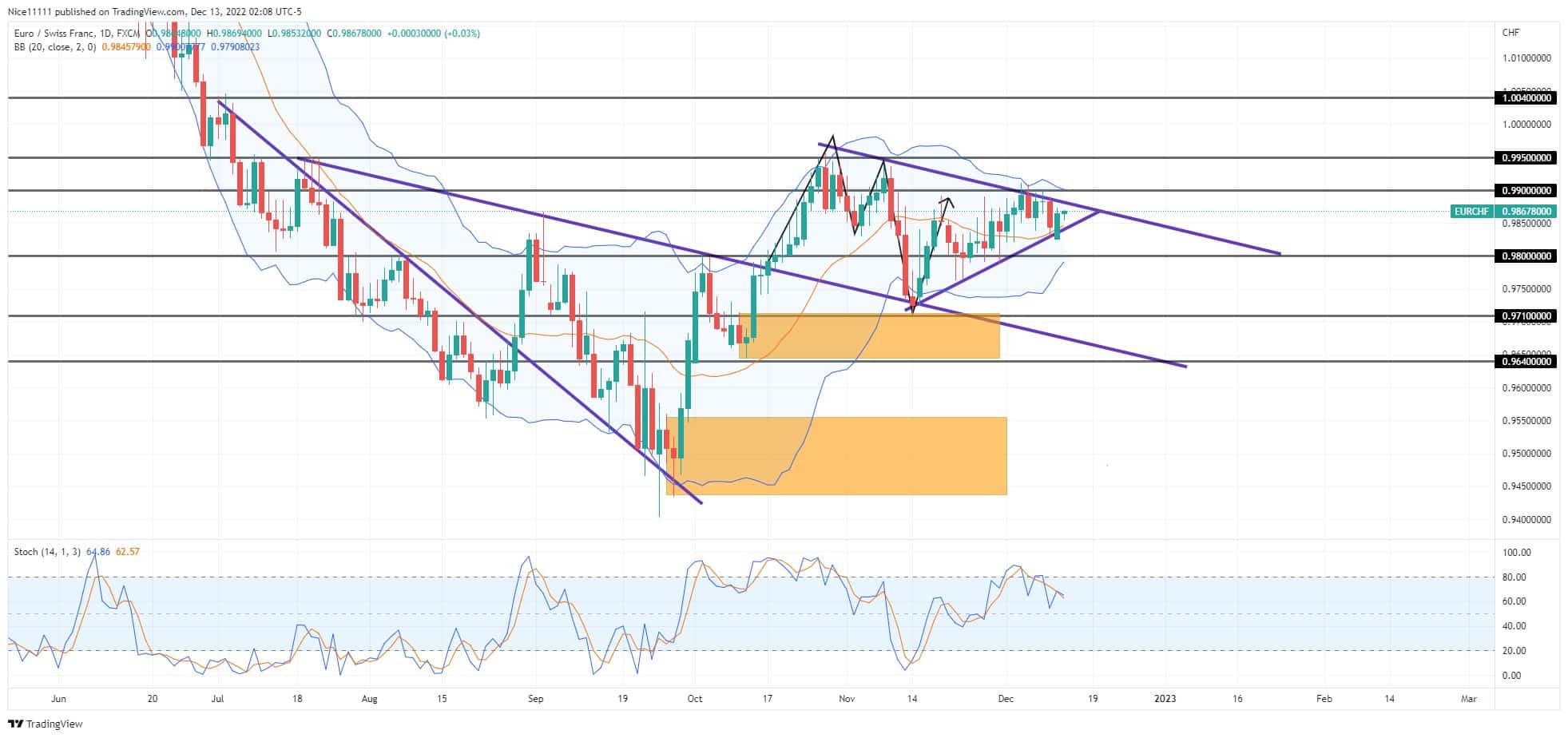
Task: Click the Jun label on the time axis
Action: pos(58,699)
